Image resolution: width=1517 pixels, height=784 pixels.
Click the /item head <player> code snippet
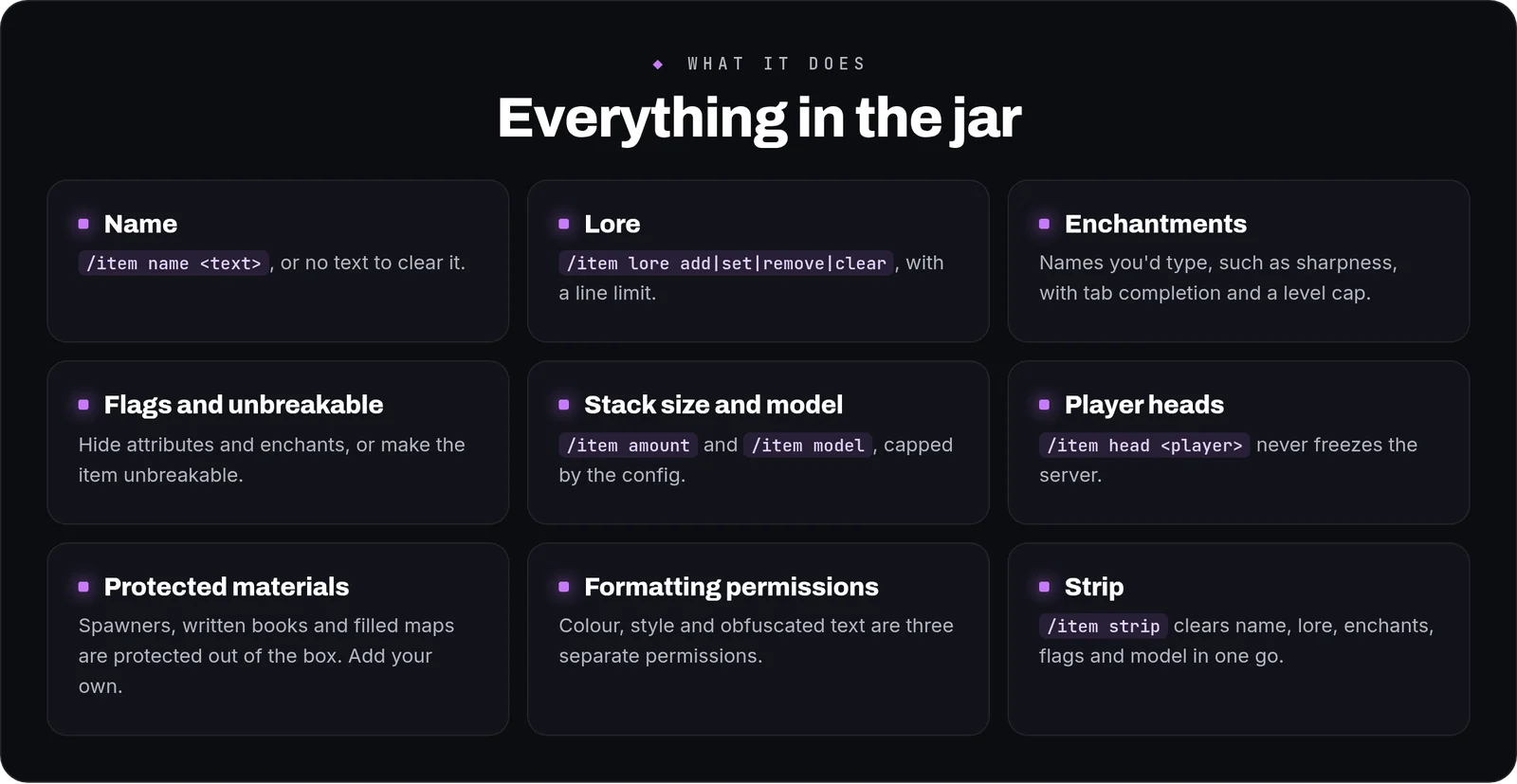coord(1144,446)
